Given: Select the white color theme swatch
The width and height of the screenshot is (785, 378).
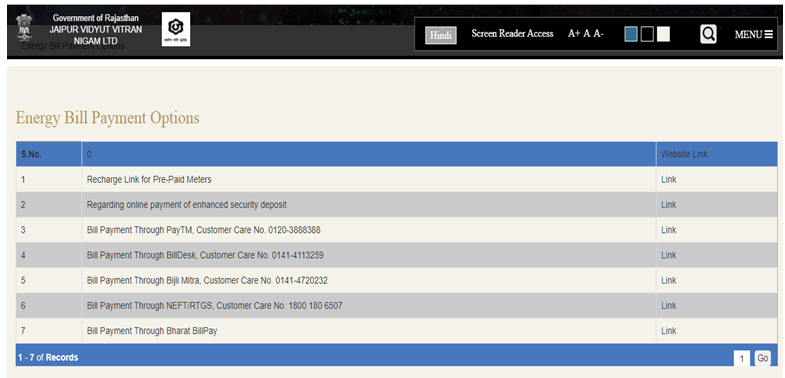Looking at the screenshot, I should pyautogui.click(x=663, y=34).
